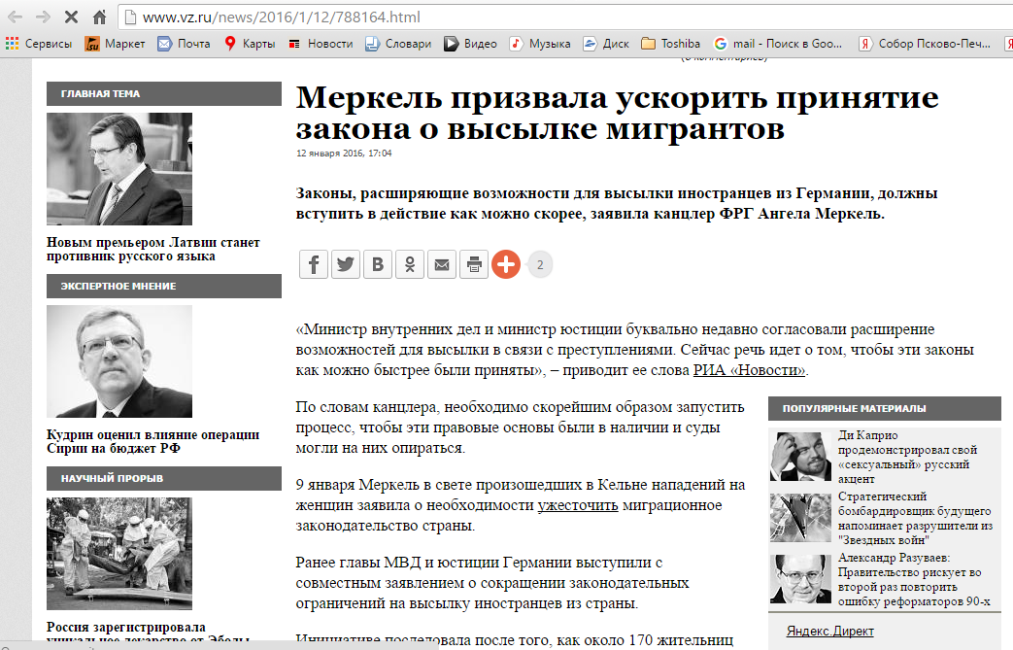
Task: Click the date '12 января 2016, 17:04'
Action: click(x=344, y=153)
